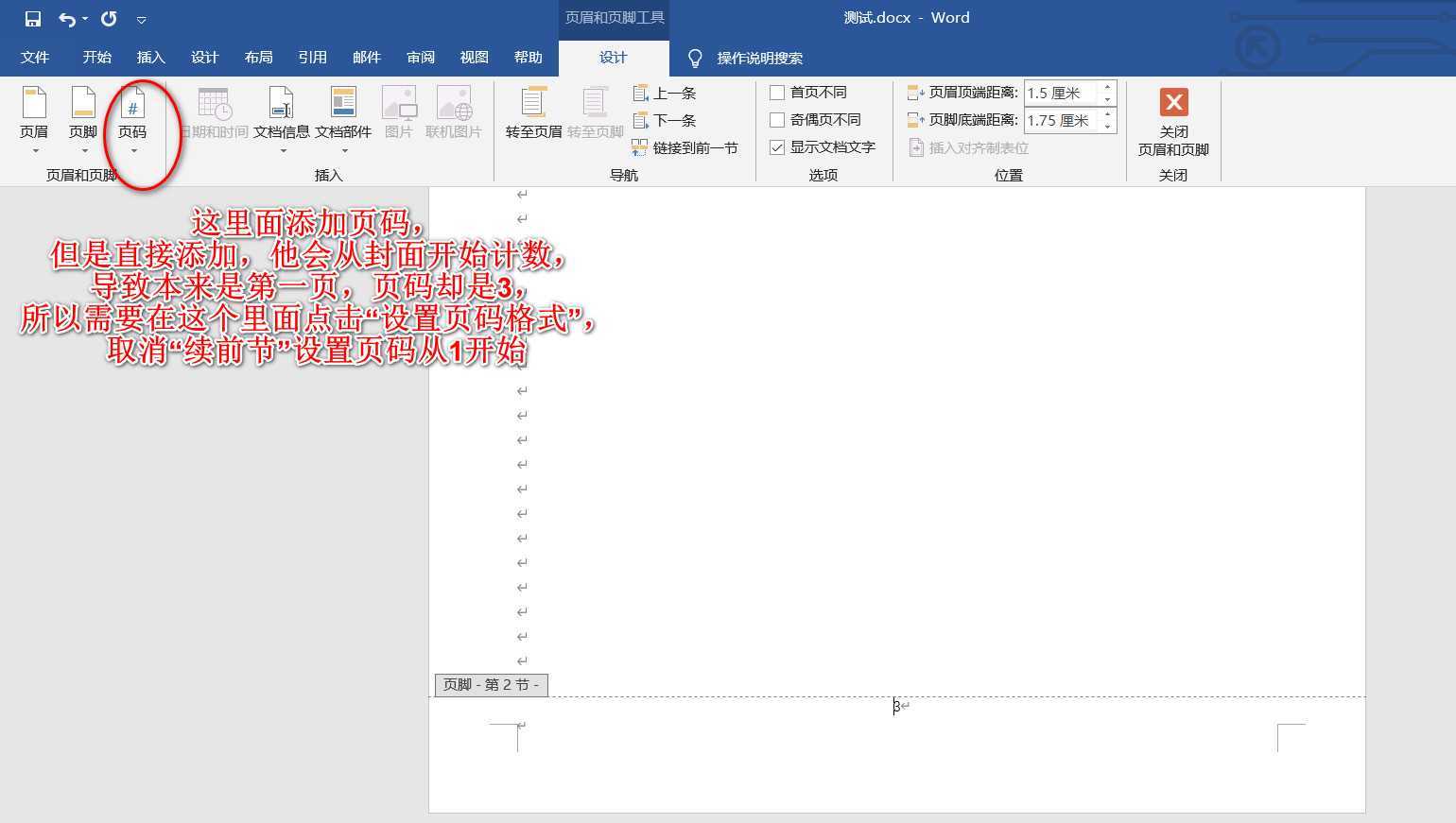This screenshot has height=823, width=1456.
Task: Click the 页脚 - 第 2 节 - footer label
Action: [x=492, y=685]
